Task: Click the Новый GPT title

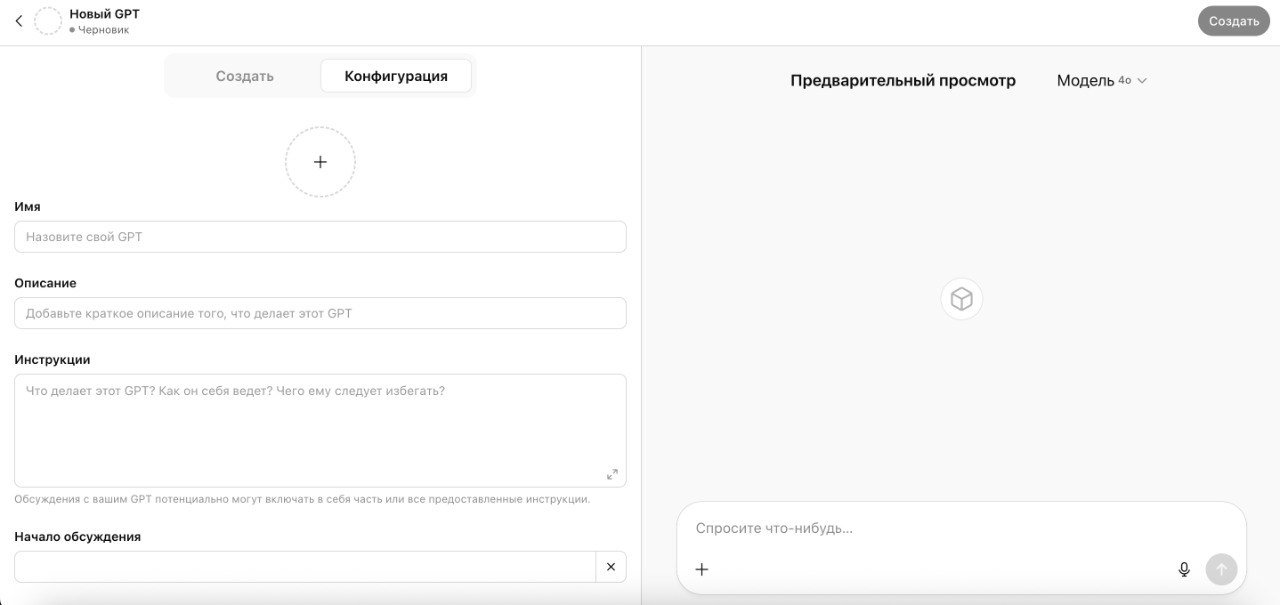Action: tap(104, 14)
